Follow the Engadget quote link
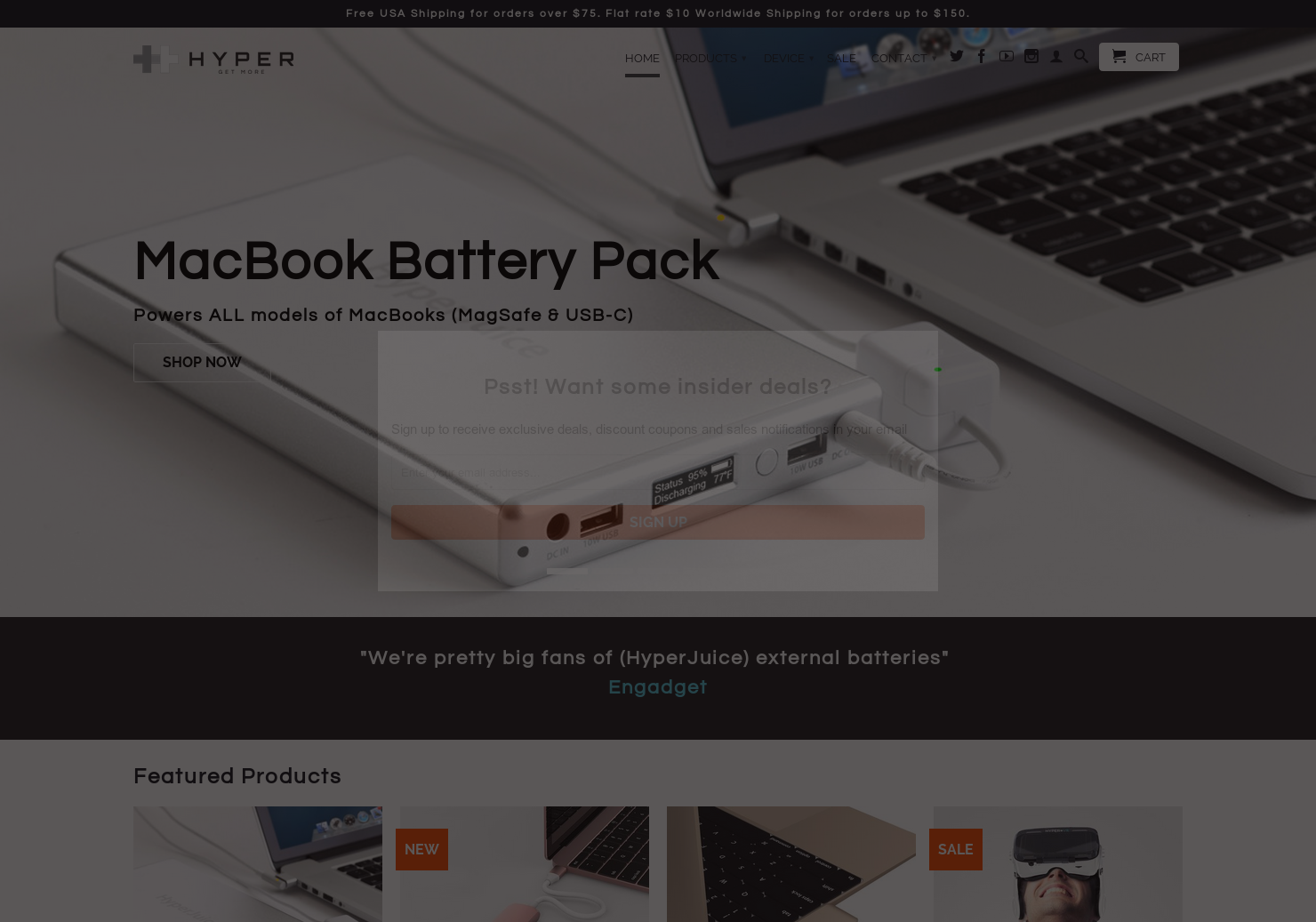The width and height of the screenshot is (1316, 922). [658, 687]
